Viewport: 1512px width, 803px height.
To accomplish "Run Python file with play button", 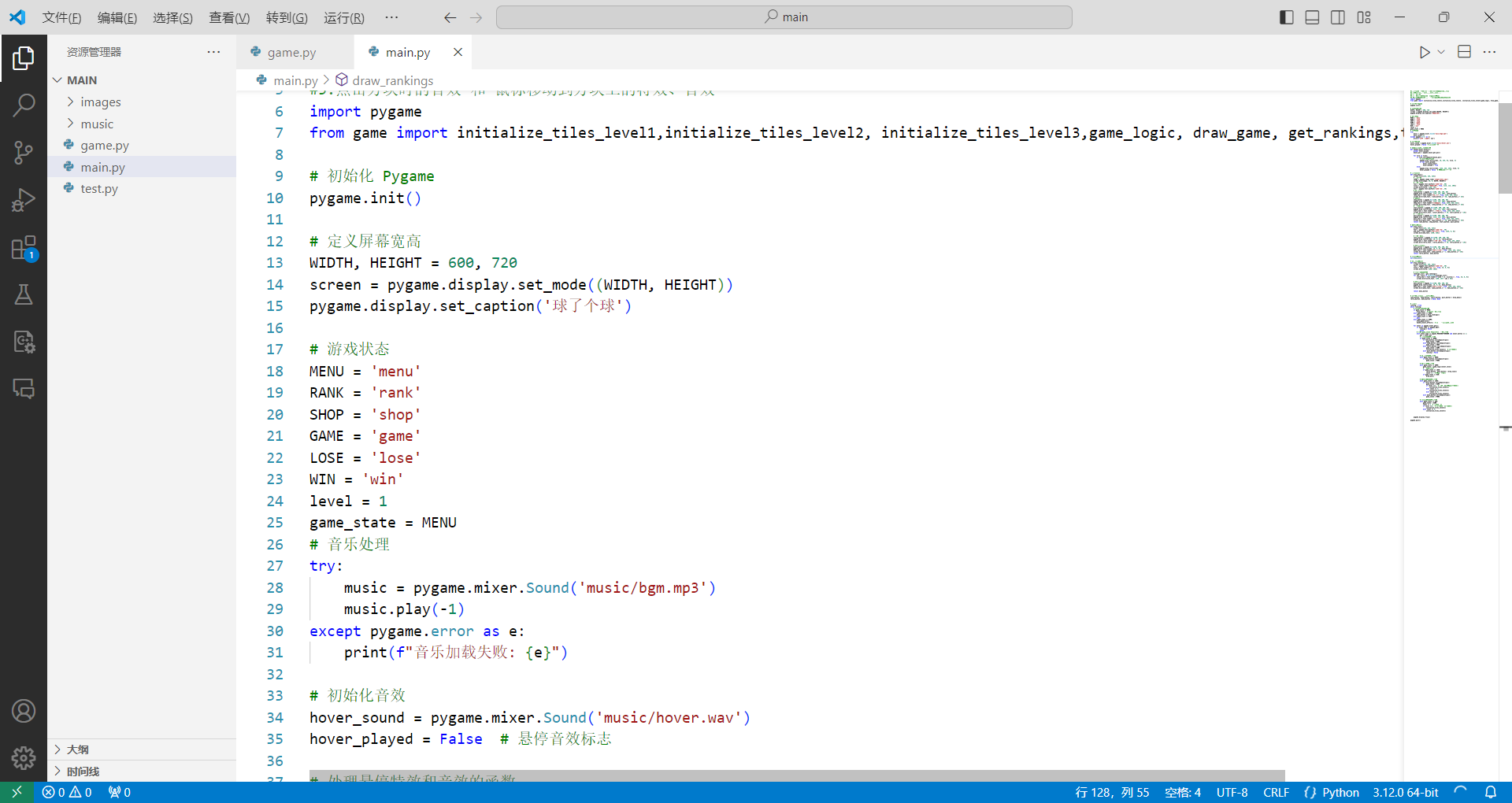I will pos(1425,52).
